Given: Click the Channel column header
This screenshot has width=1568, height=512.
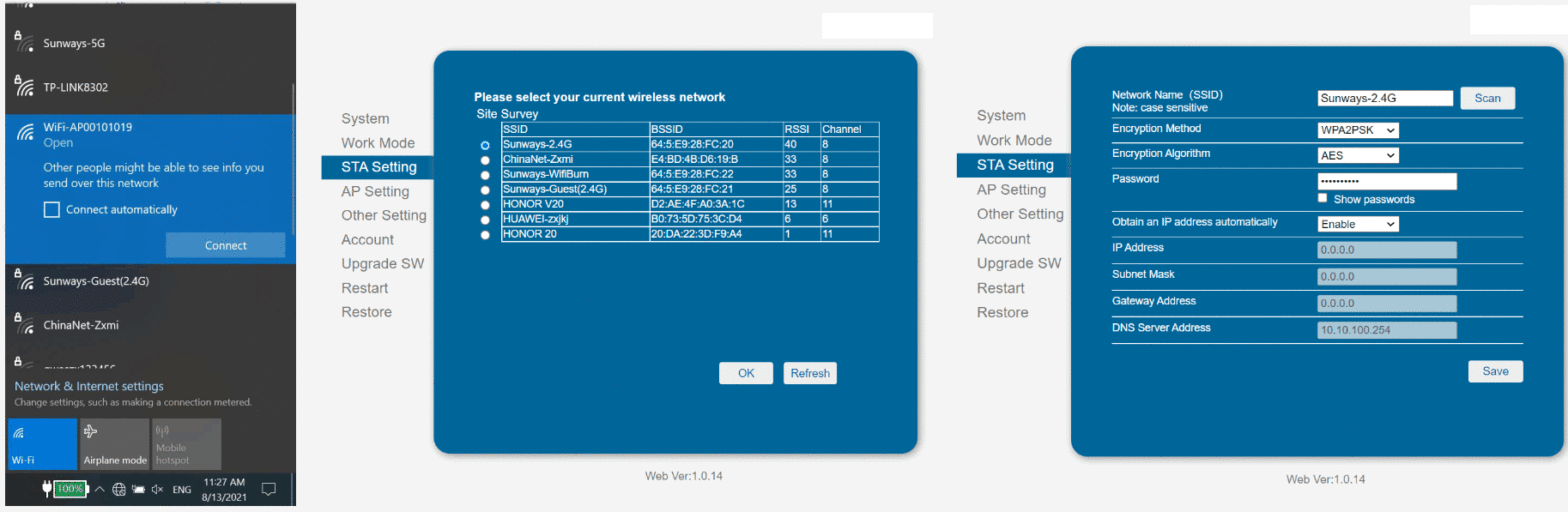Looking at the screenshot, I should pyautogui.click(x=850, y=130).
